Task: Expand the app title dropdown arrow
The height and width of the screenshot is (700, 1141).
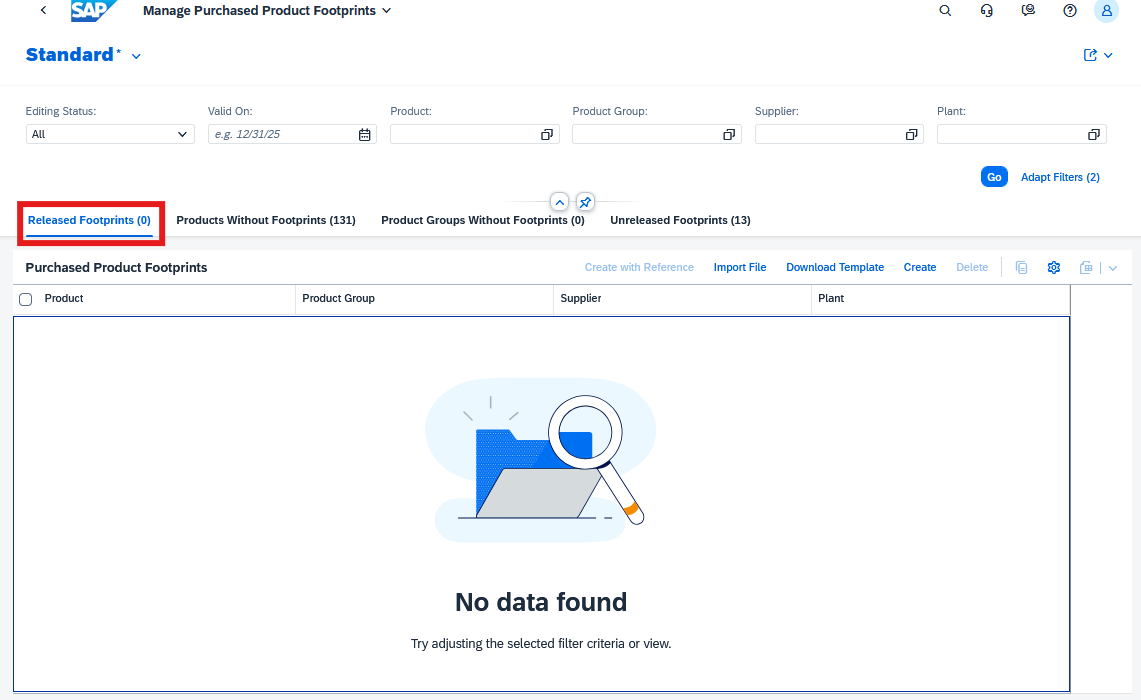Action: click(386, 10)
